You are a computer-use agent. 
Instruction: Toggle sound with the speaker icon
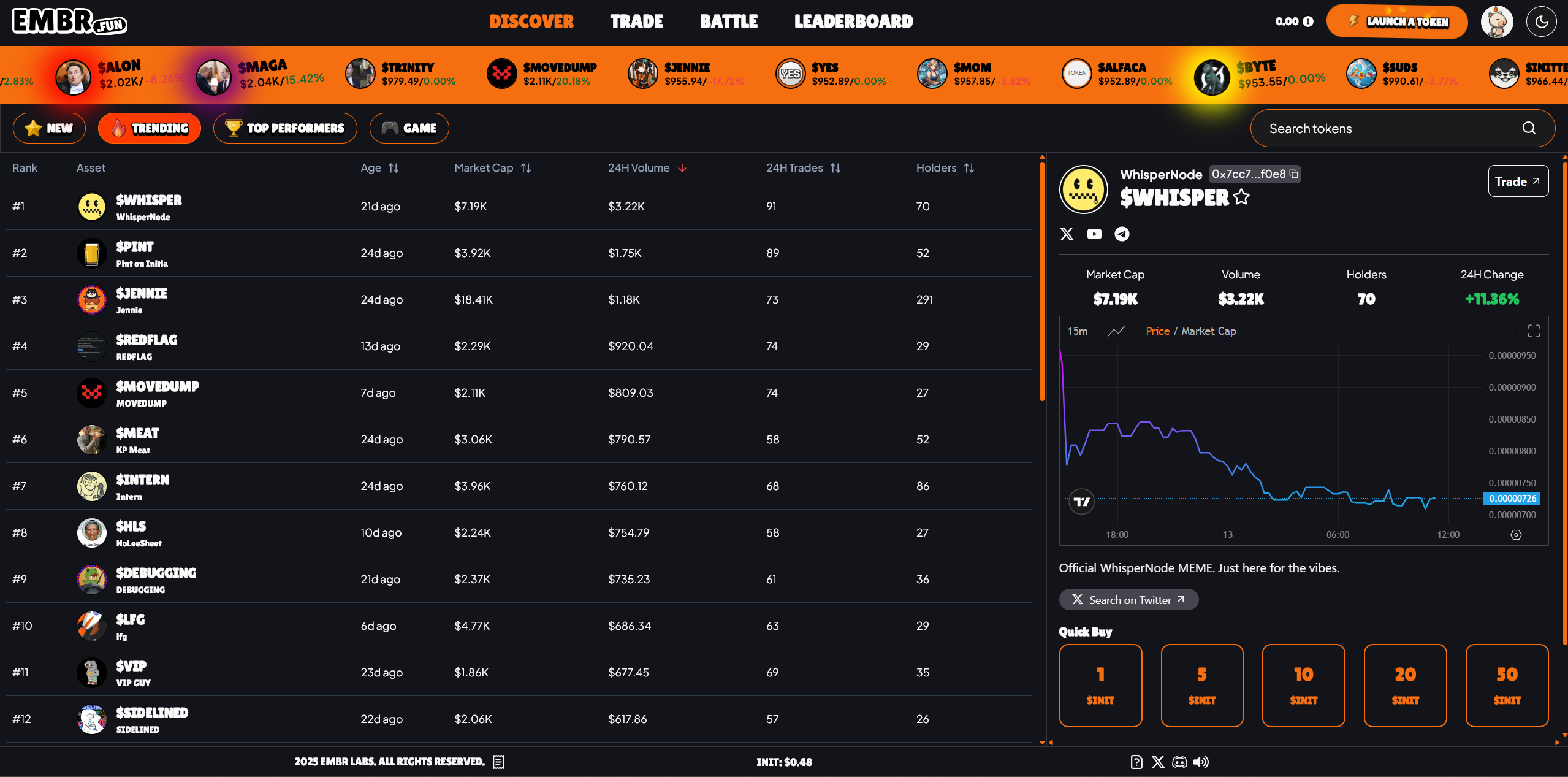(x=1201, y=762)
